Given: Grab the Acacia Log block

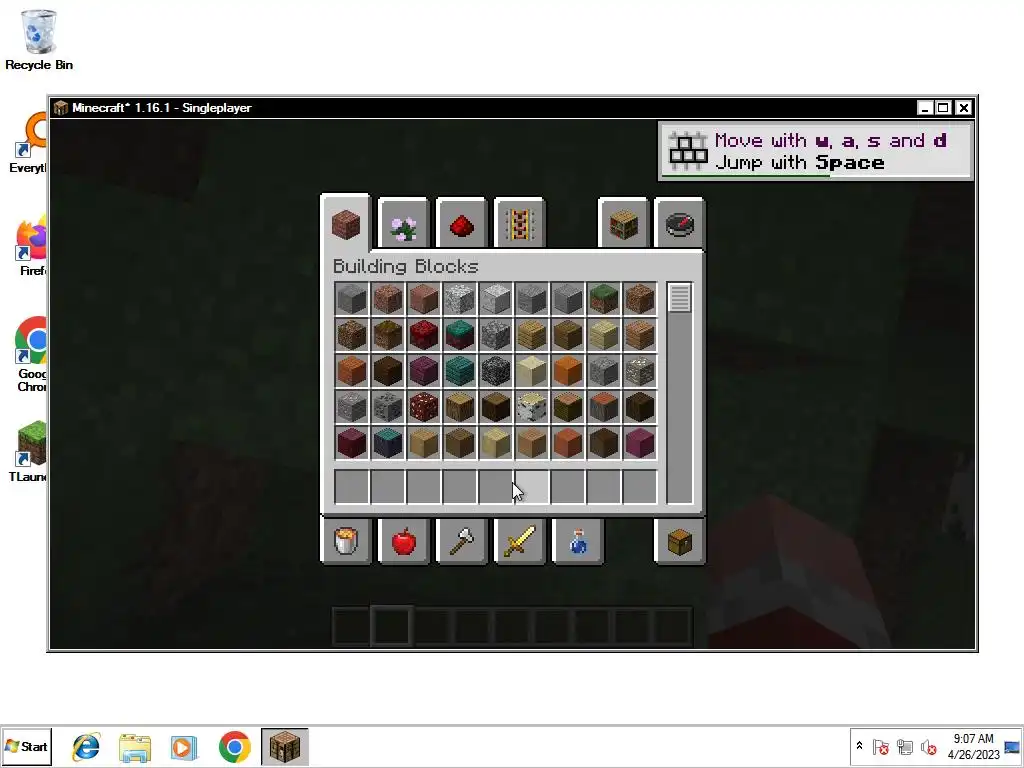Looking at the screenshot, I should 603,407.
